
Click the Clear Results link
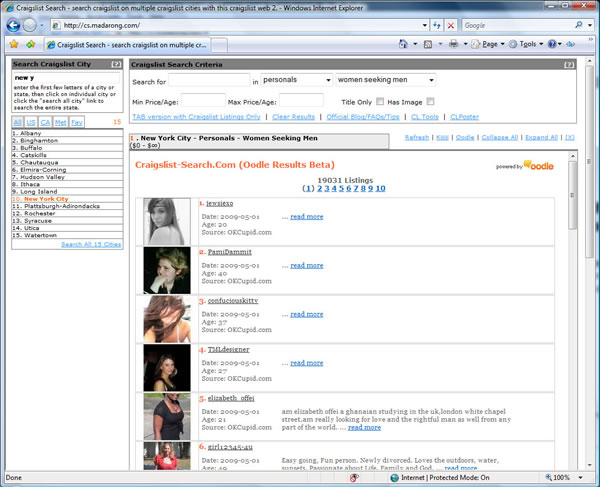295,117
